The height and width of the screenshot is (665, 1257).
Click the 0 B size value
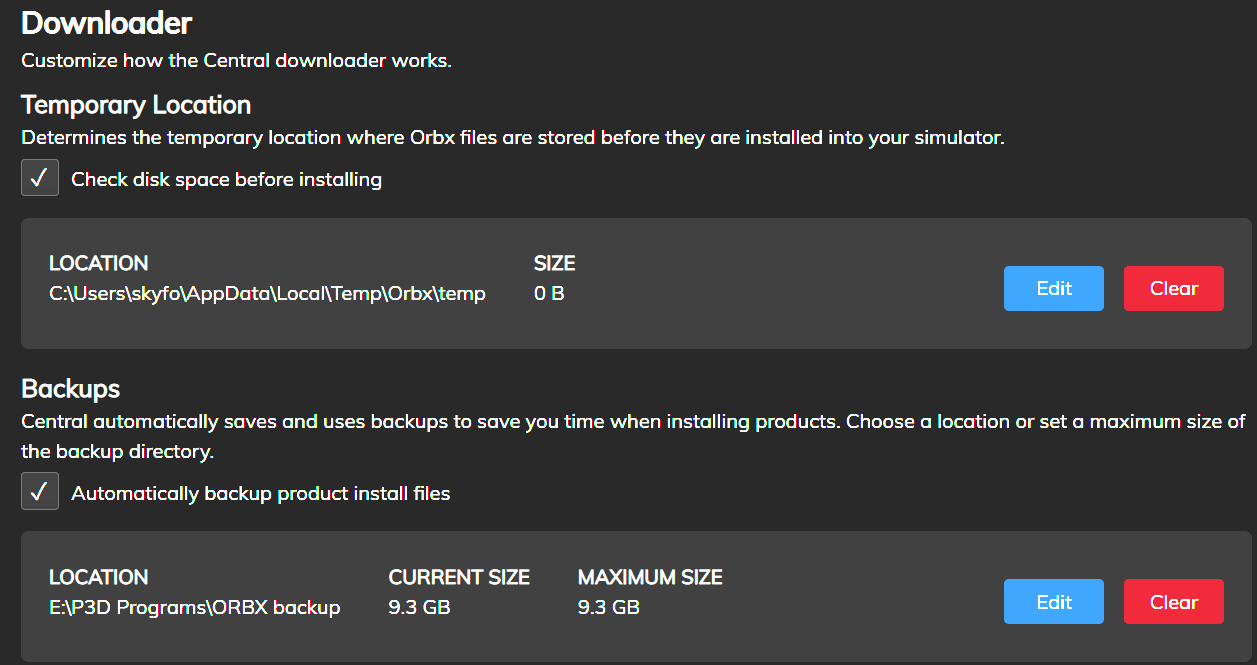(x=549, y=294)
